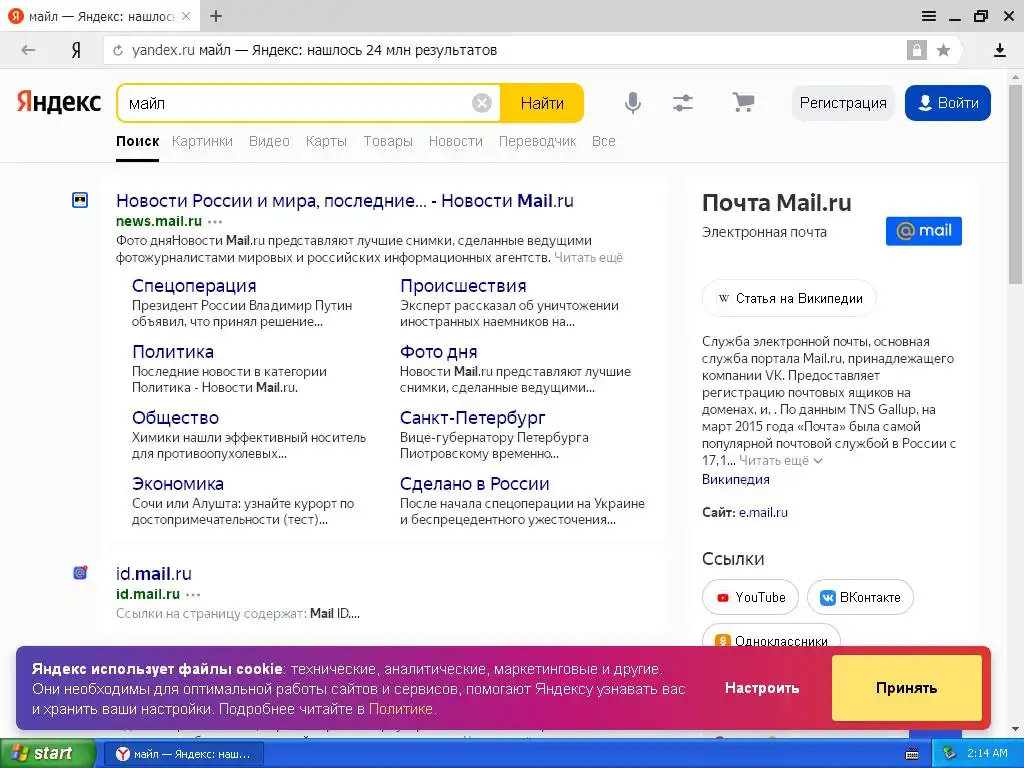Switch to the Видео tab

coord(269,141)
